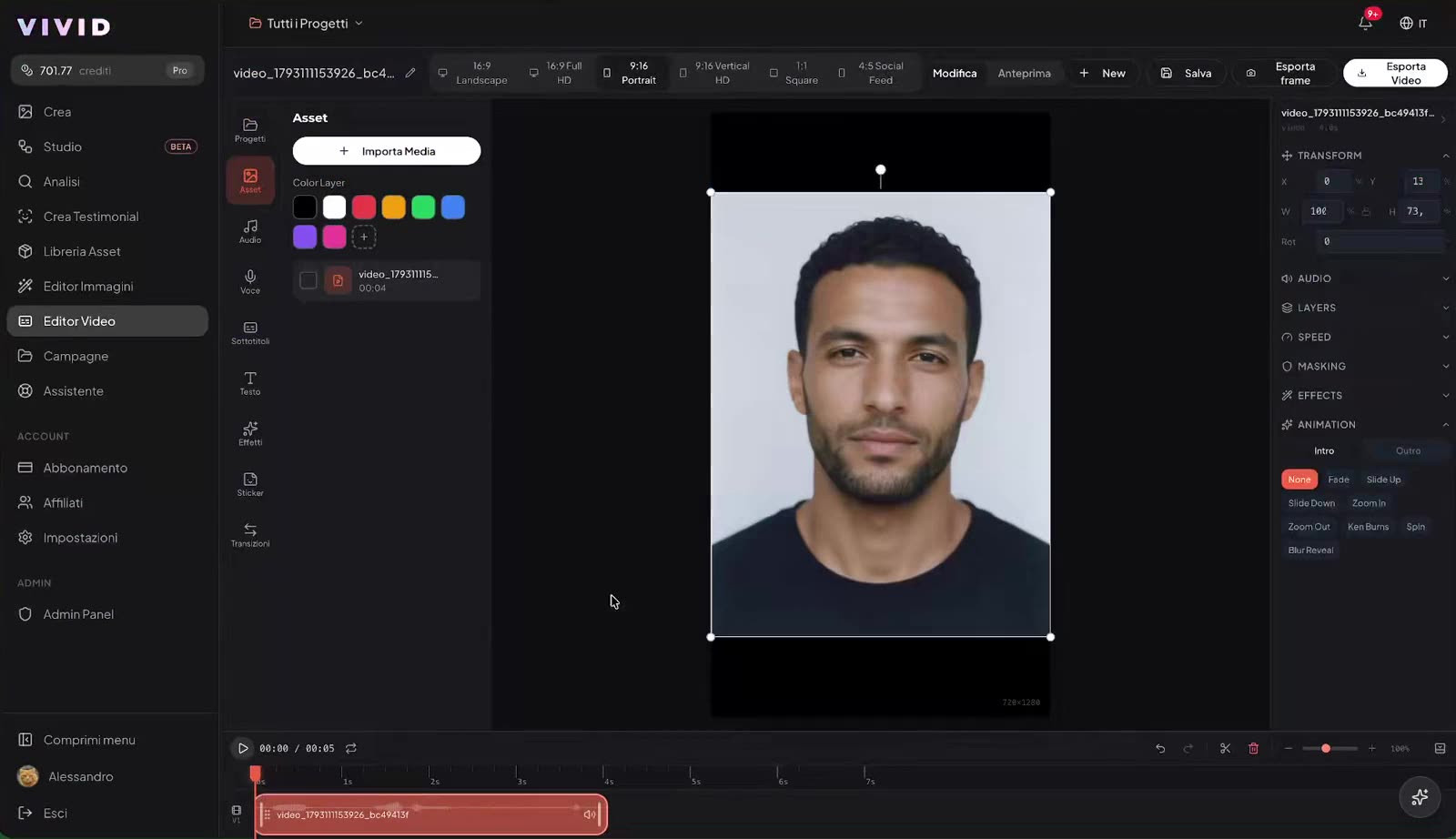Open Campagne in the sidebar
The width and height of the screenshot is (1456, 839).
(107, 356)
